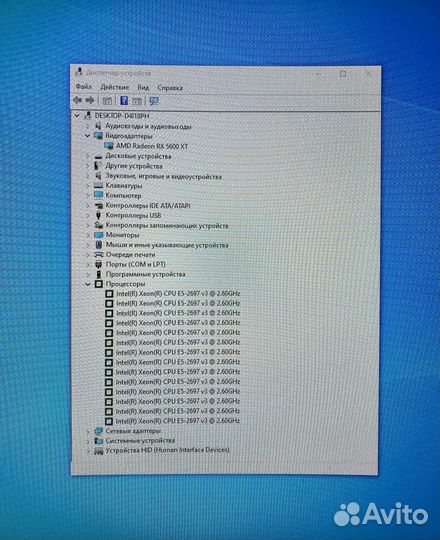
Task: Collapse the DESKTOP-D4I18PH root node
Action: (x=77, y=116)
